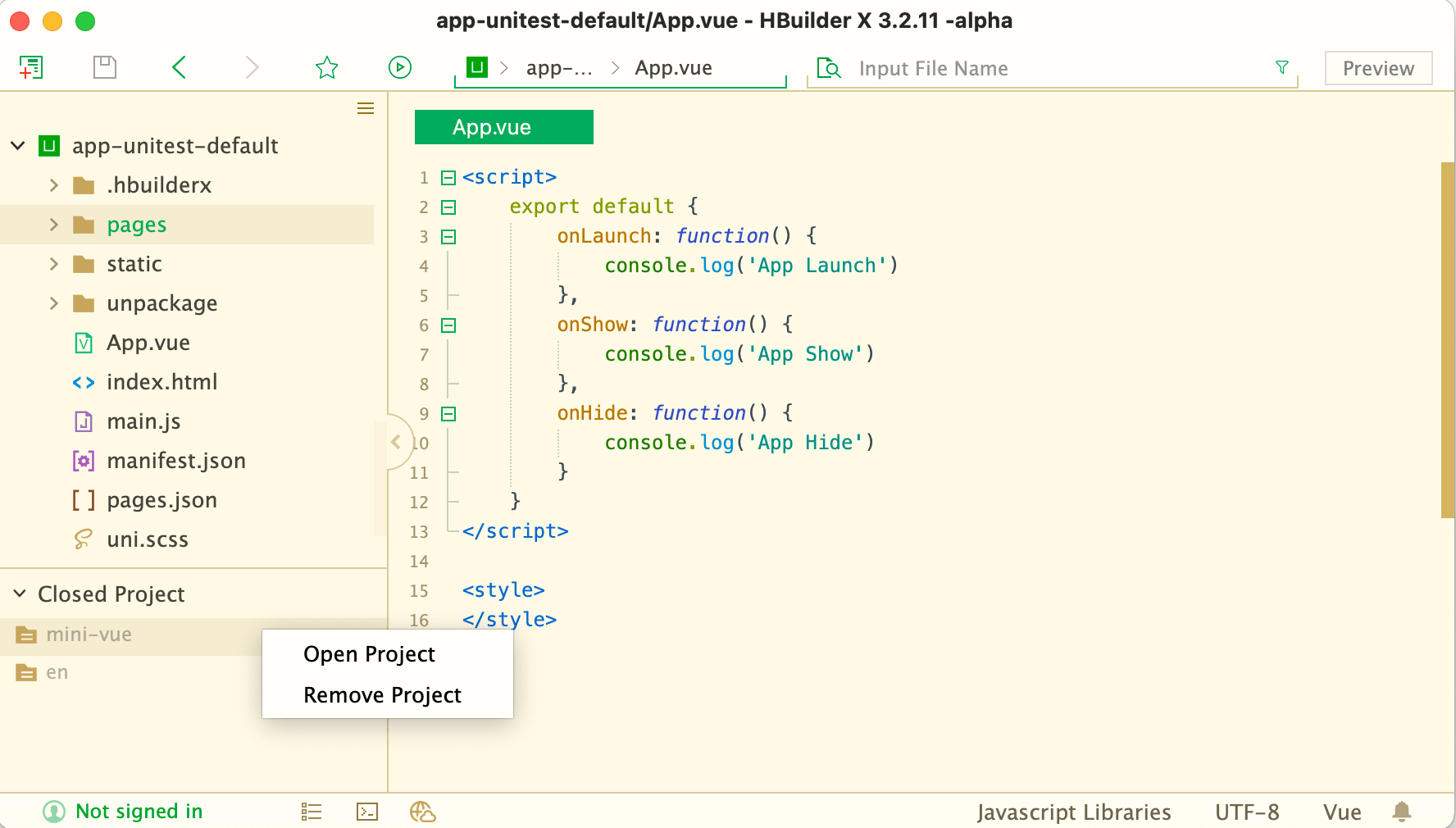Collapse the Closed Project section
Image resolution: width=1456 pixels, height=828 pixels.
[x=20, y=593]
